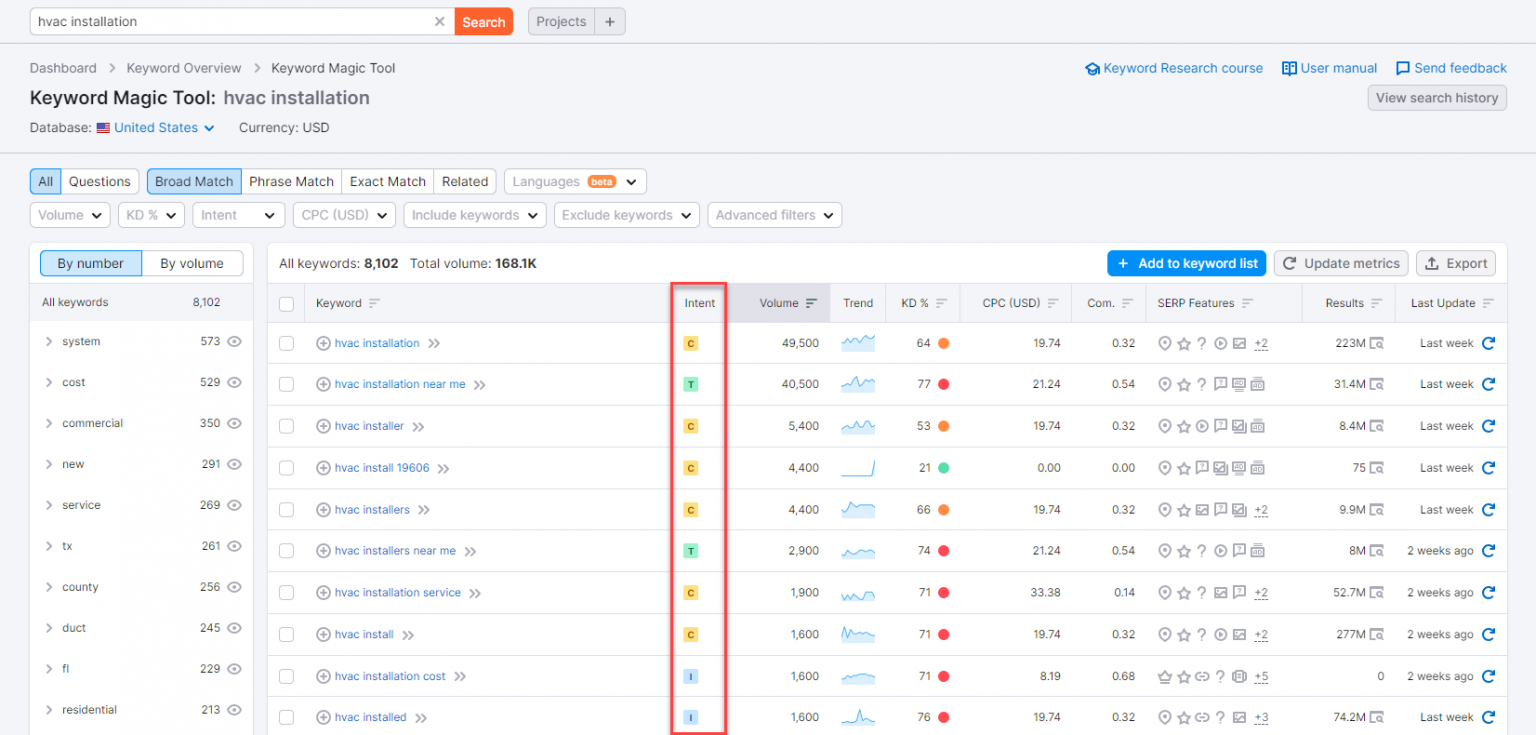The image size is (1536, 735).
Task: Click the 'Add to keyword list' button
Action: tap(1186, 263)
